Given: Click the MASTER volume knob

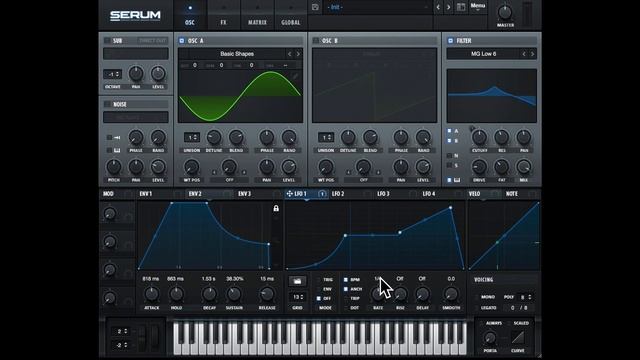Looking at the screenshot, I should click(505, 12).
